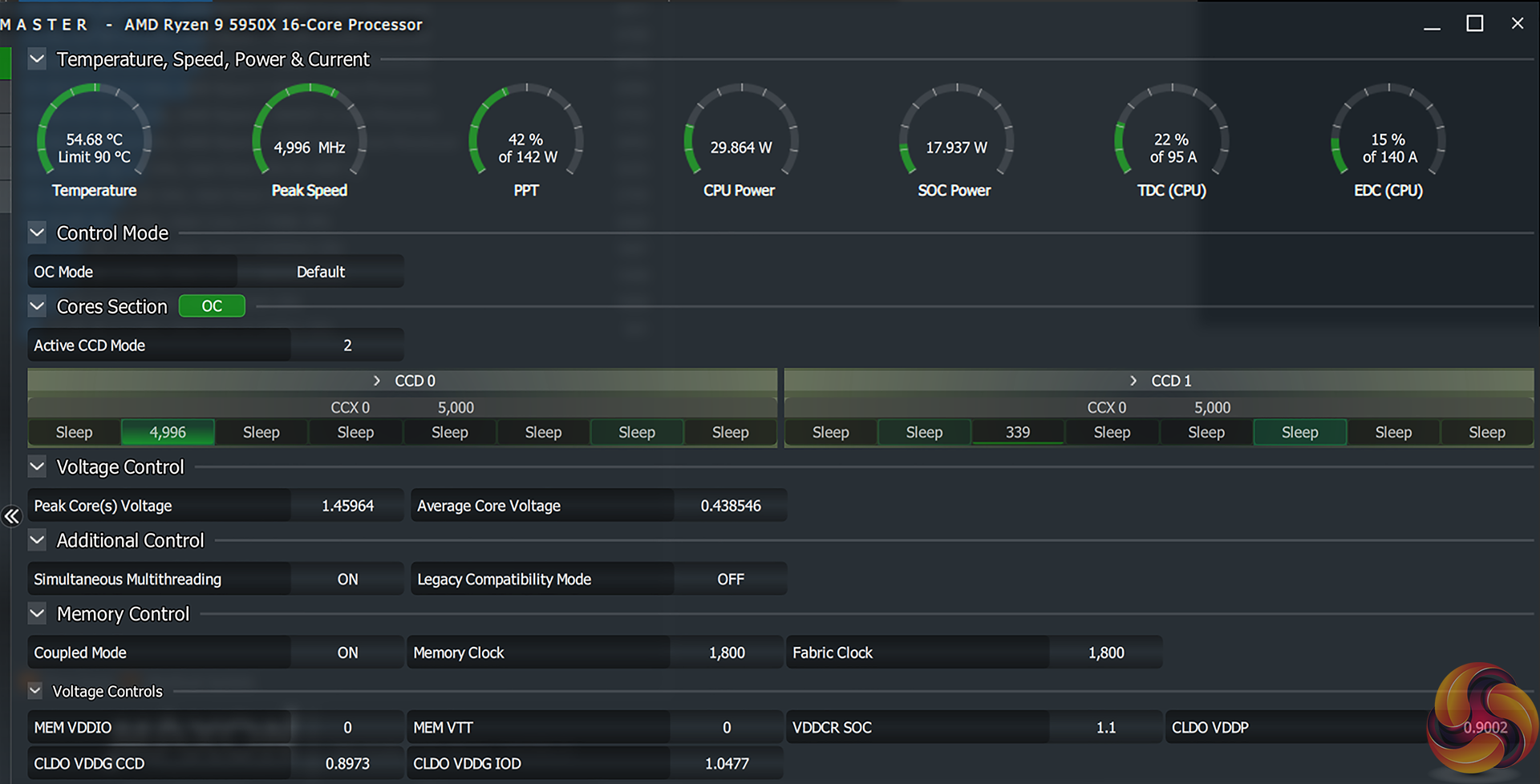
Task: Click the Memory Clock value field
Action: tap(727, 653)
